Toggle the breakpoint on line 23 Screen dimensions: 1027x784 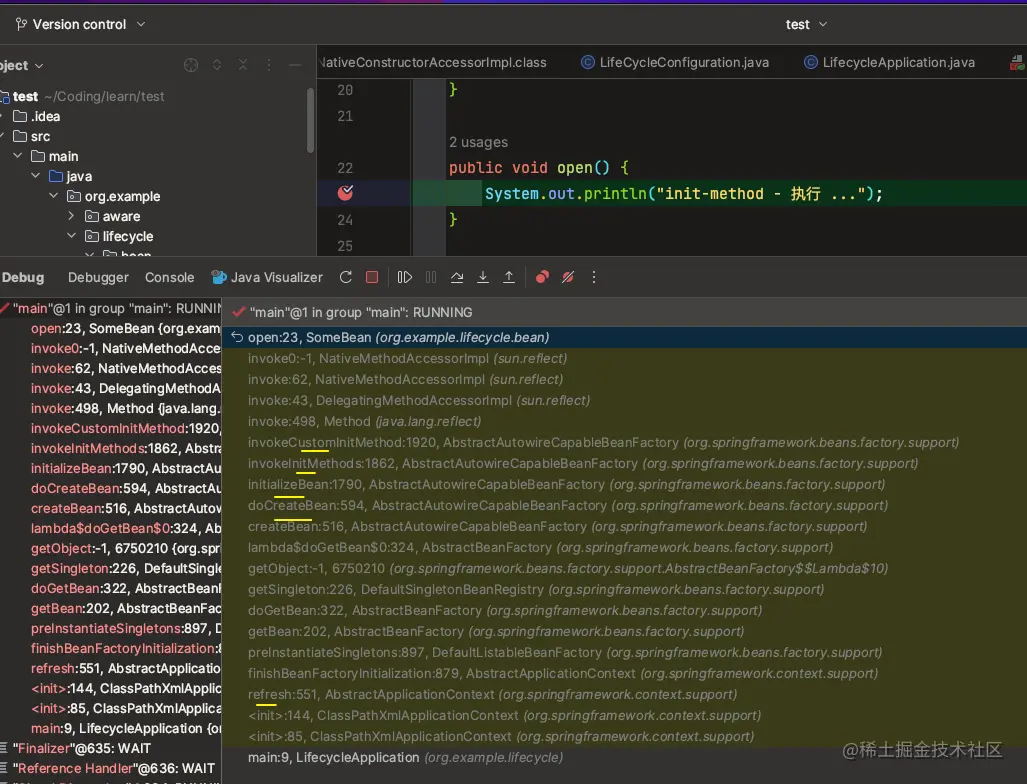tap(345, 193)
